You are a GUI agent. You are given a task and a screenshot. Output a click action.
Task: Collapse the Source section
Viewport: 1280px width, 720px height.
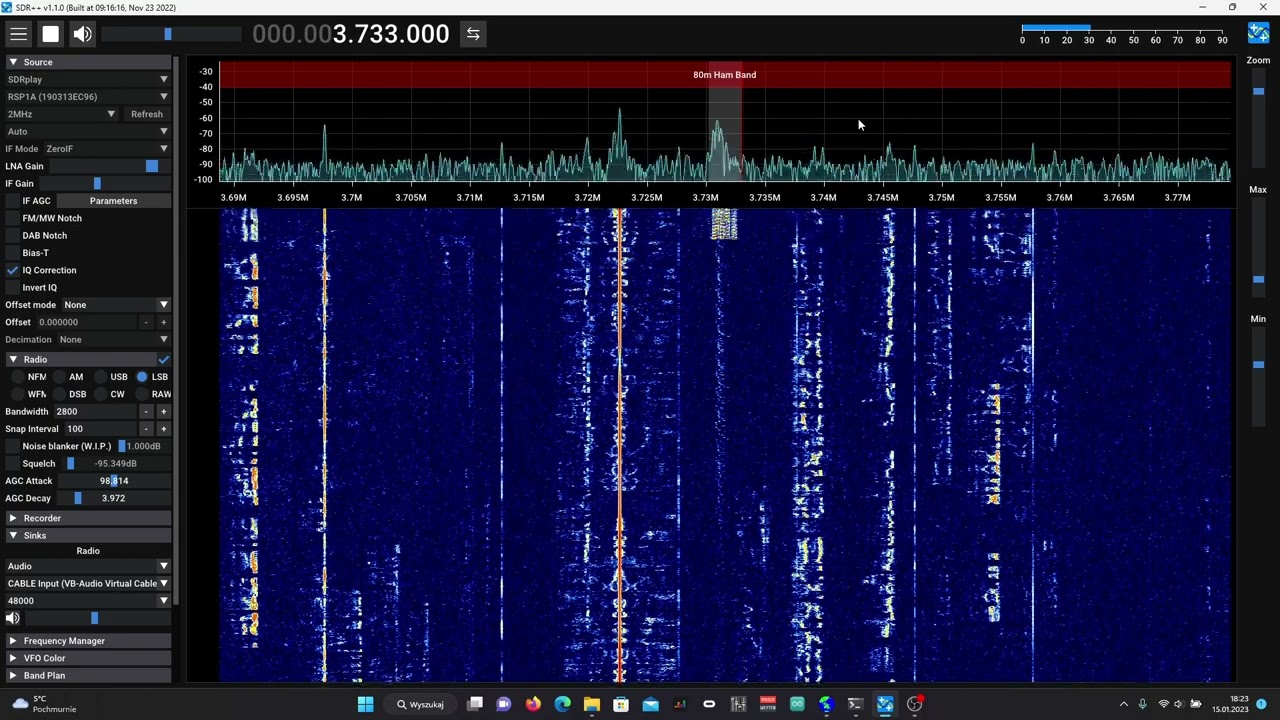pyautogui.click(x=88, y=62)
